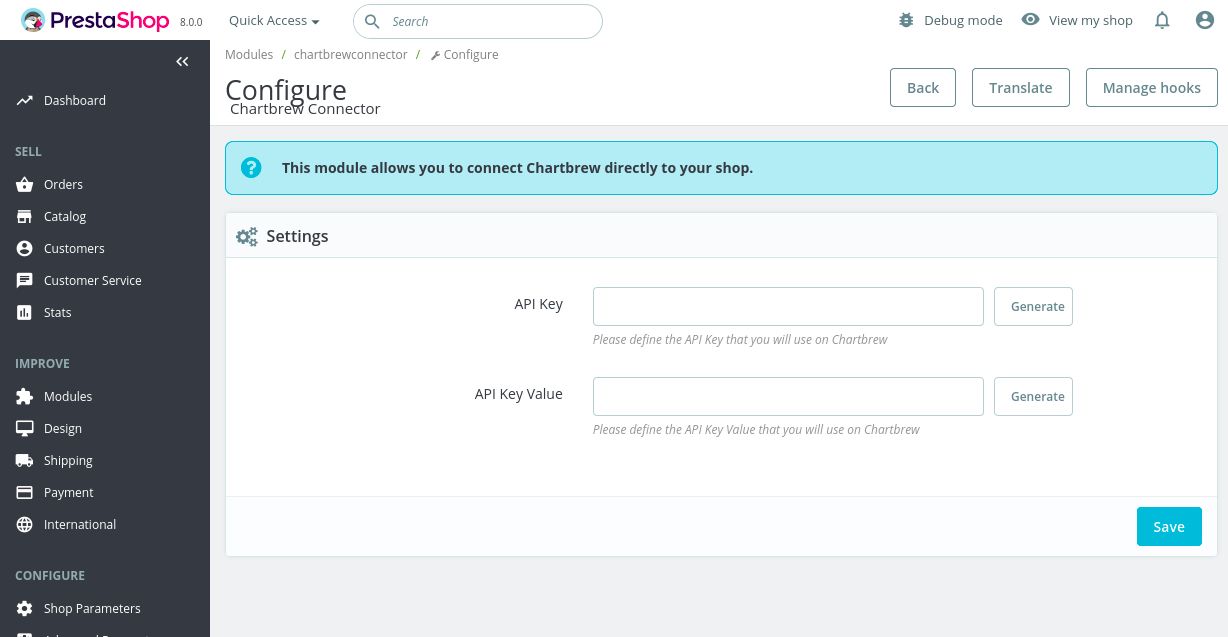Open Shop Parameters in sidebar

pyautogui.click(x=92, y=609)
